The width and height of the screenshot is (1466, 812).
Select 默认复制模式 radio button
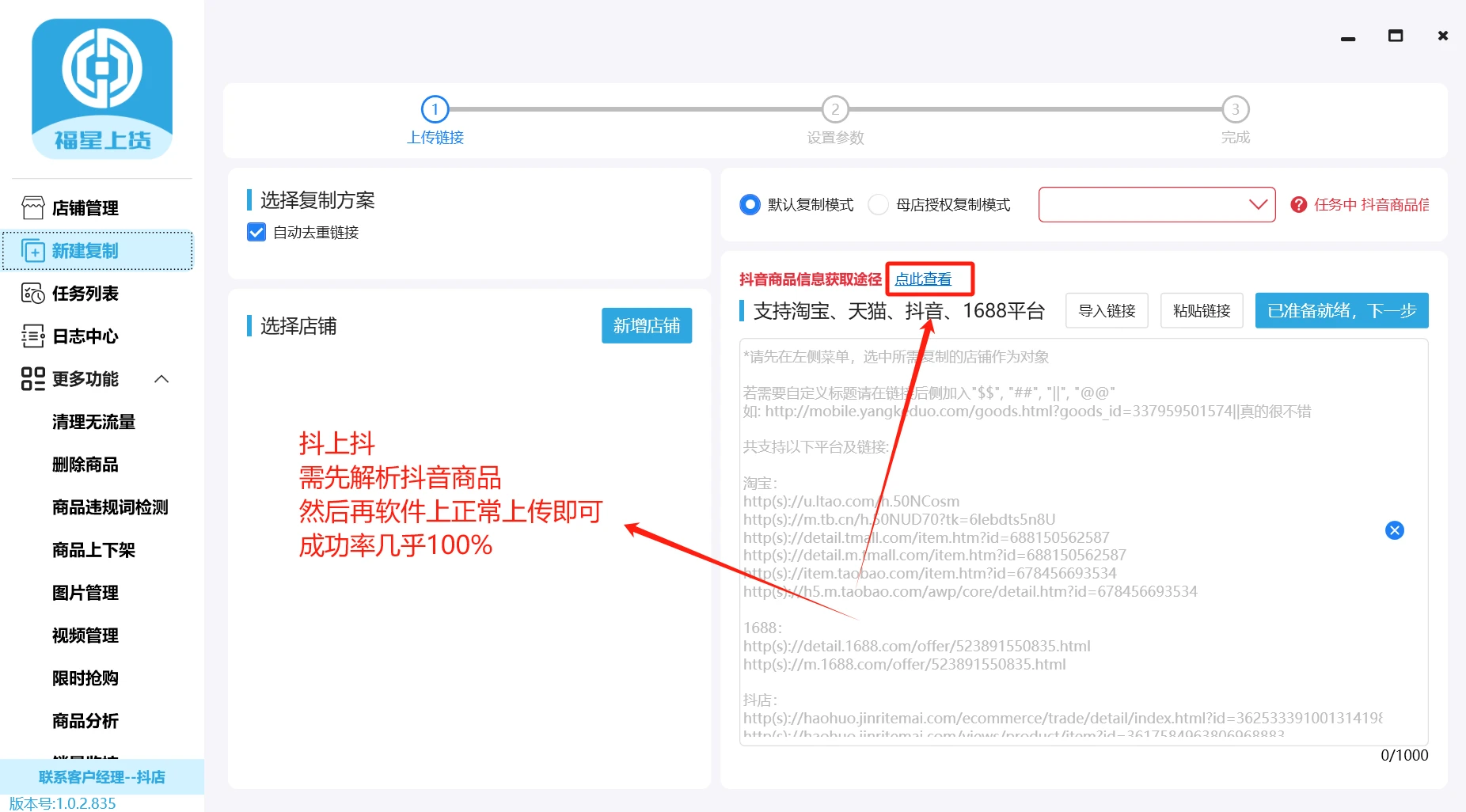pyautogui.click(x=750, y=205)
